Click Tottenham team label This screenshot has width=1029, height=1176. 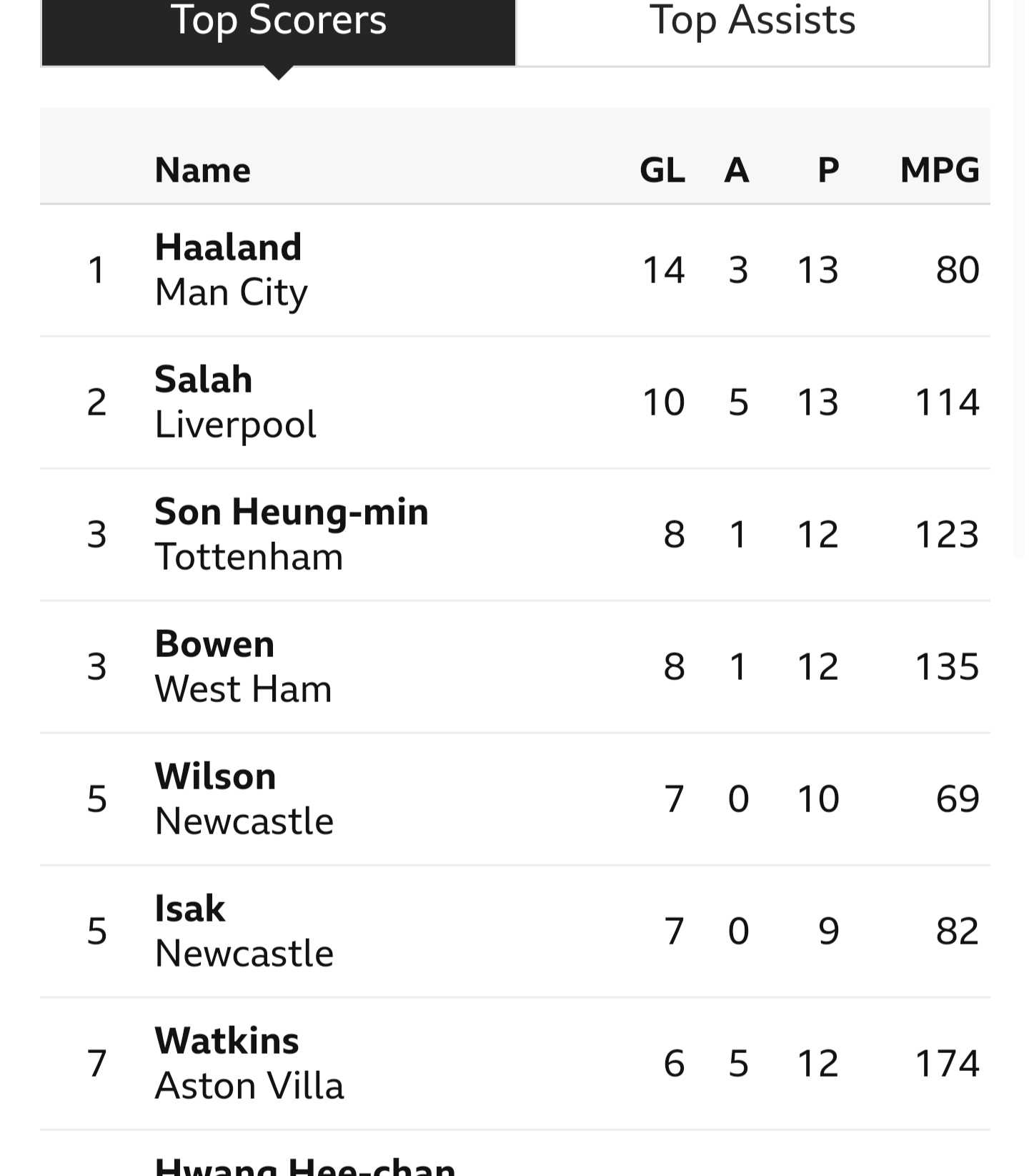[x=249, y=557]
